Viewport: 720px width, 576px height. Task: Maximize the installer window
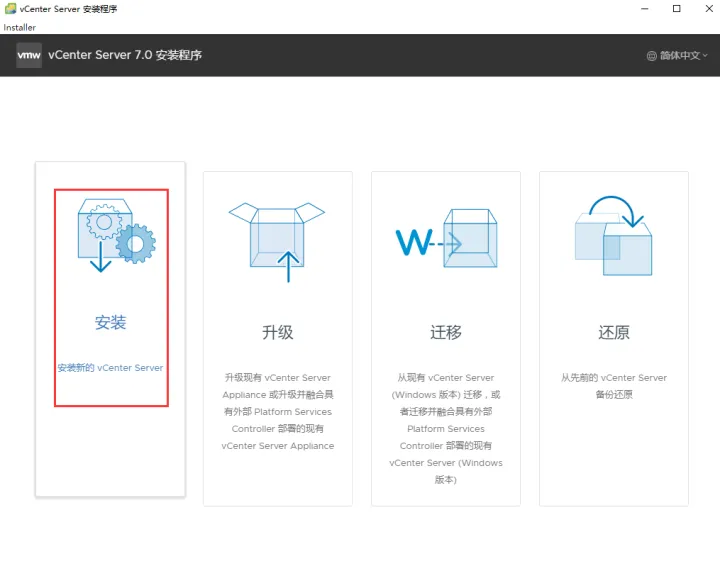pyautogui.click(x=676, y=9)
